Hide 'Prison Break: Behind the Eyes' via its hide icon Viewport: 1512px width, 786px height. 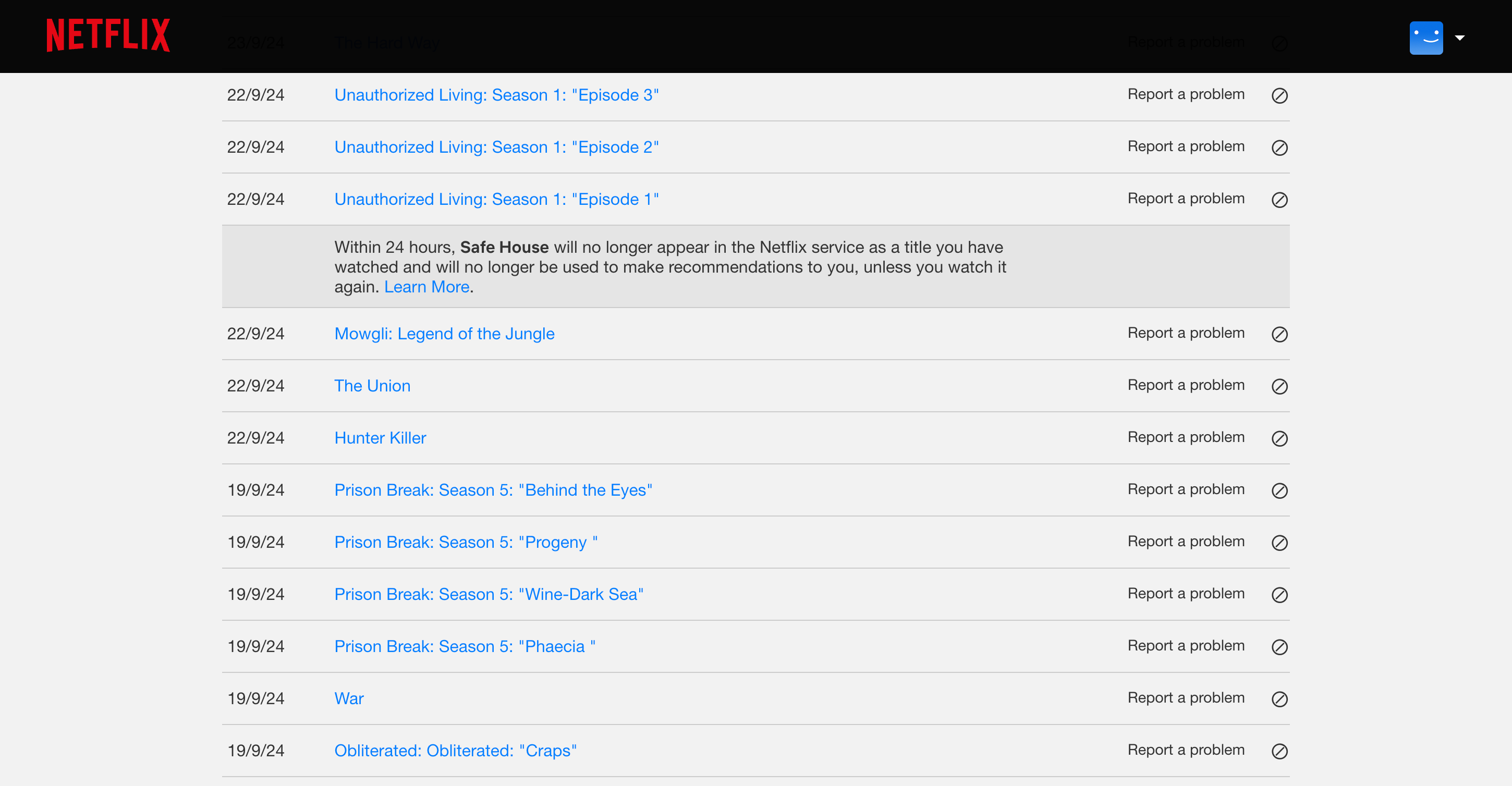[x=1279, y=491]
